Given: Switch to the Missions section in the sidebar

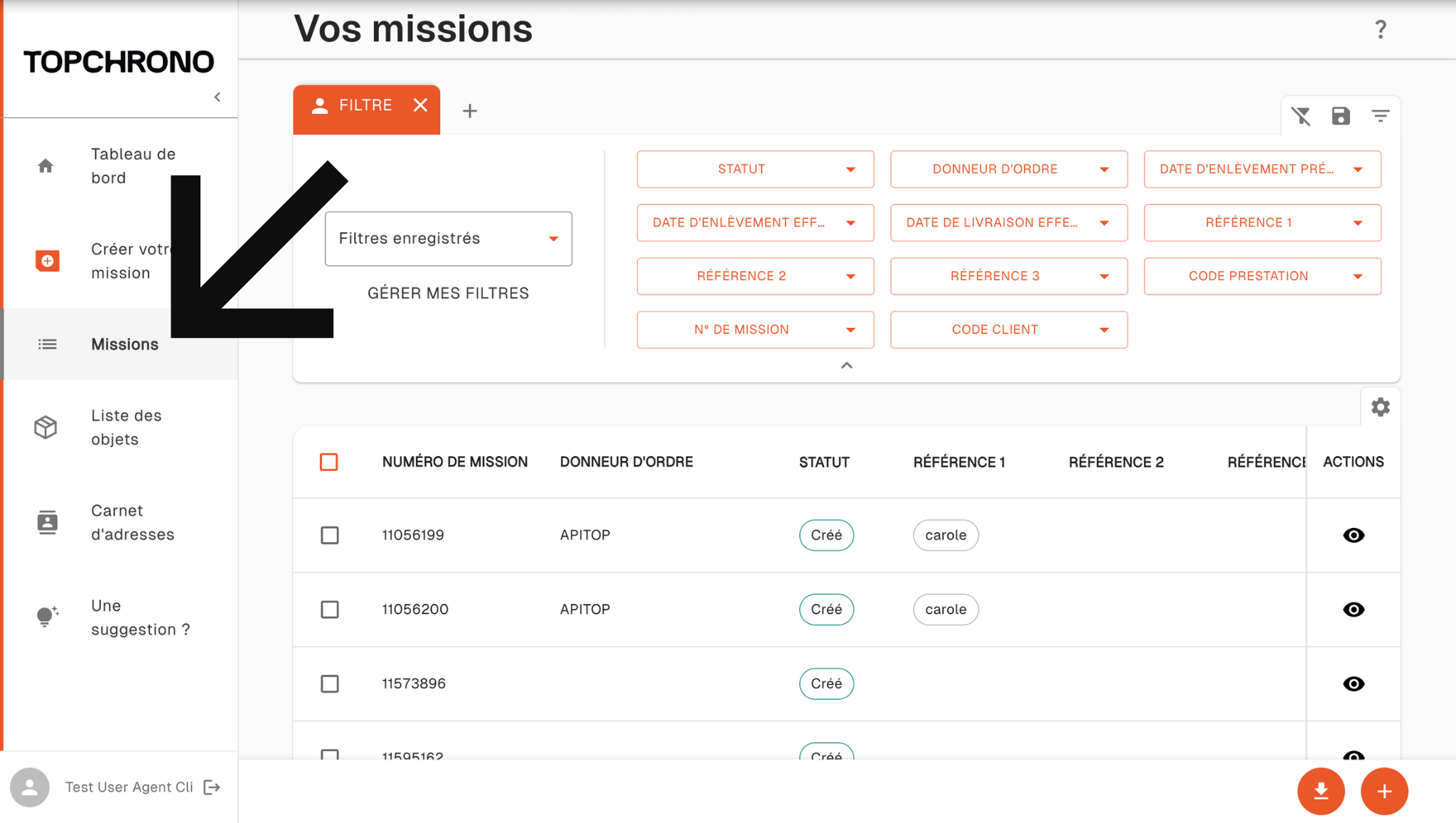Looking at the screenshot, I should 124,344.
